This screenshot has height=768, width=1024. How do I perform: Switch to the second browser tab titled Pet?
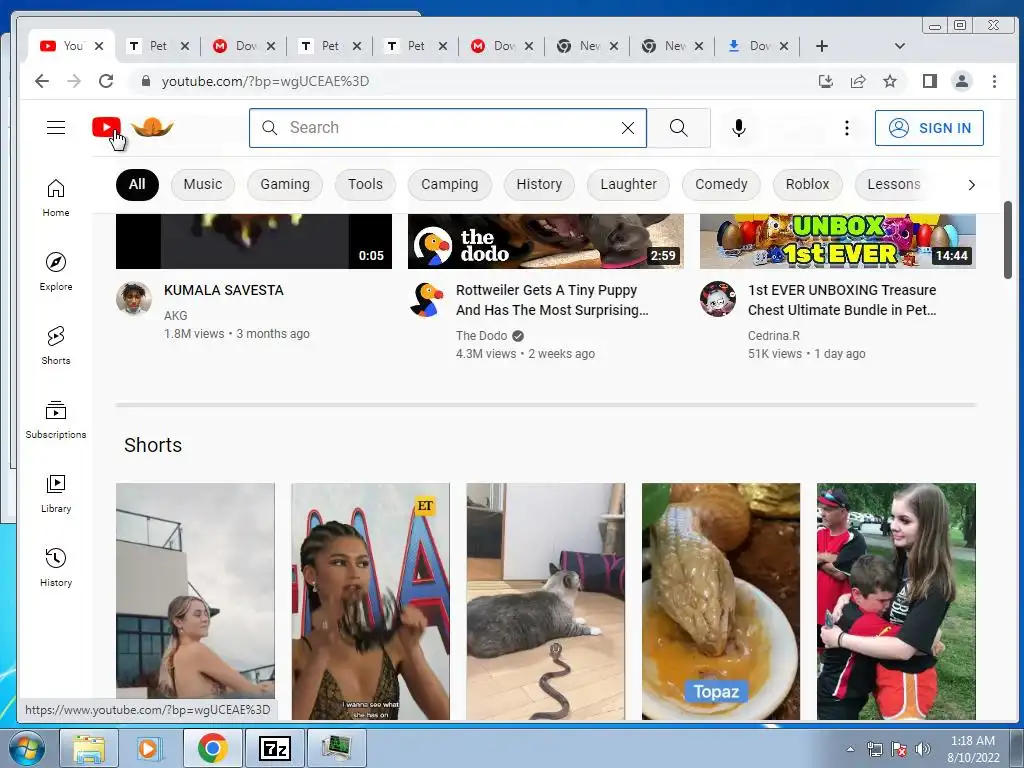(x=157, y=46)
